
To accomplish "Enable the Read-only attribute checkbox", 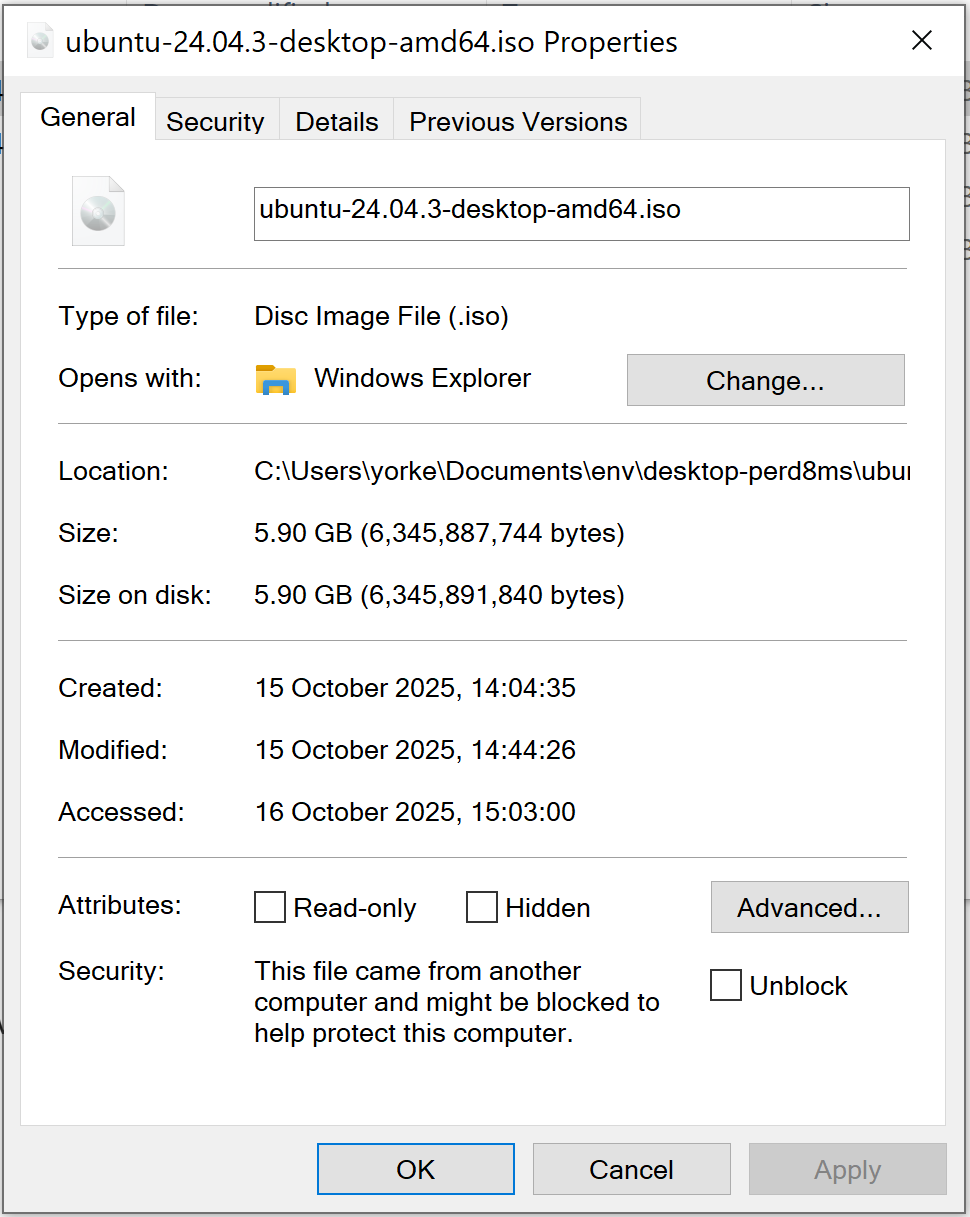I will 270,908.
